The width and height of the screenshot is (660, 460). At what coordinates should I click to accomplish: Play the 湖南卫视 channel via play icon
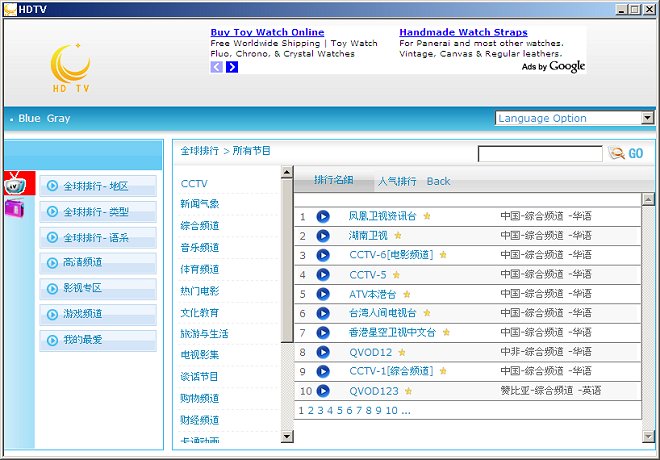pos(323,236)
